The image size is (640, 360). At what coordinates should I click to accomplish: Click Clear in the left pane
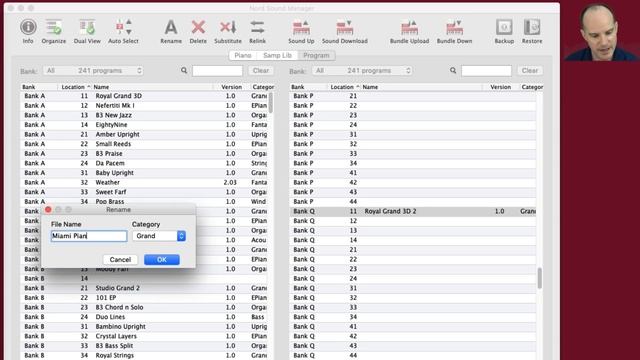pos(261,71)
